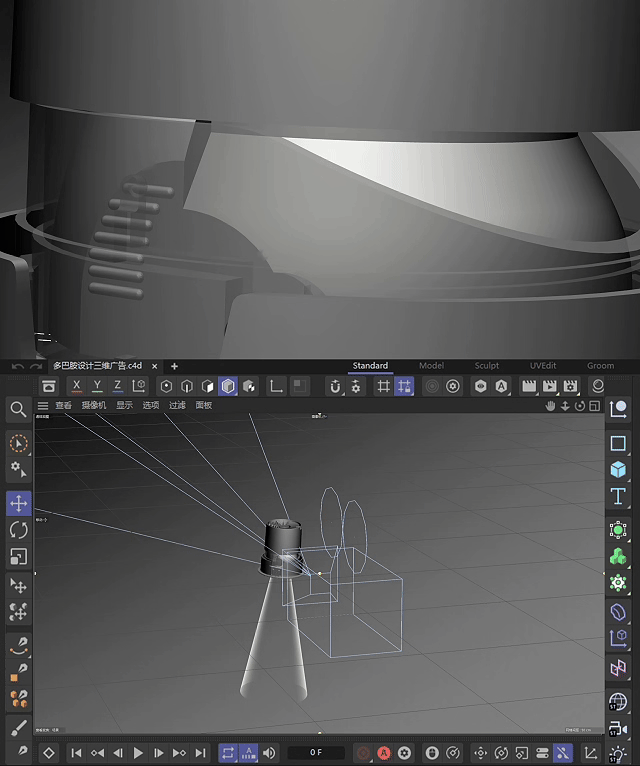Screen dimensions: 640x766
Task: Toggle the Z axis lock
Action: [118, 386]
